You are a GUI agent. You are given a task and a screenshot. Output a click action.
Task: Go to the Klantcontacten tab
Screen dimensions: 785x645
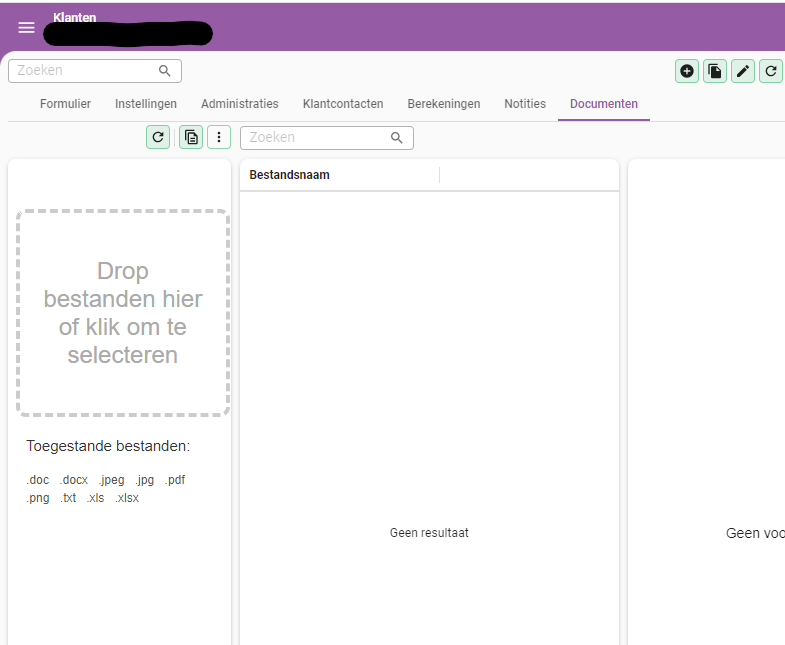click(343, 104)
